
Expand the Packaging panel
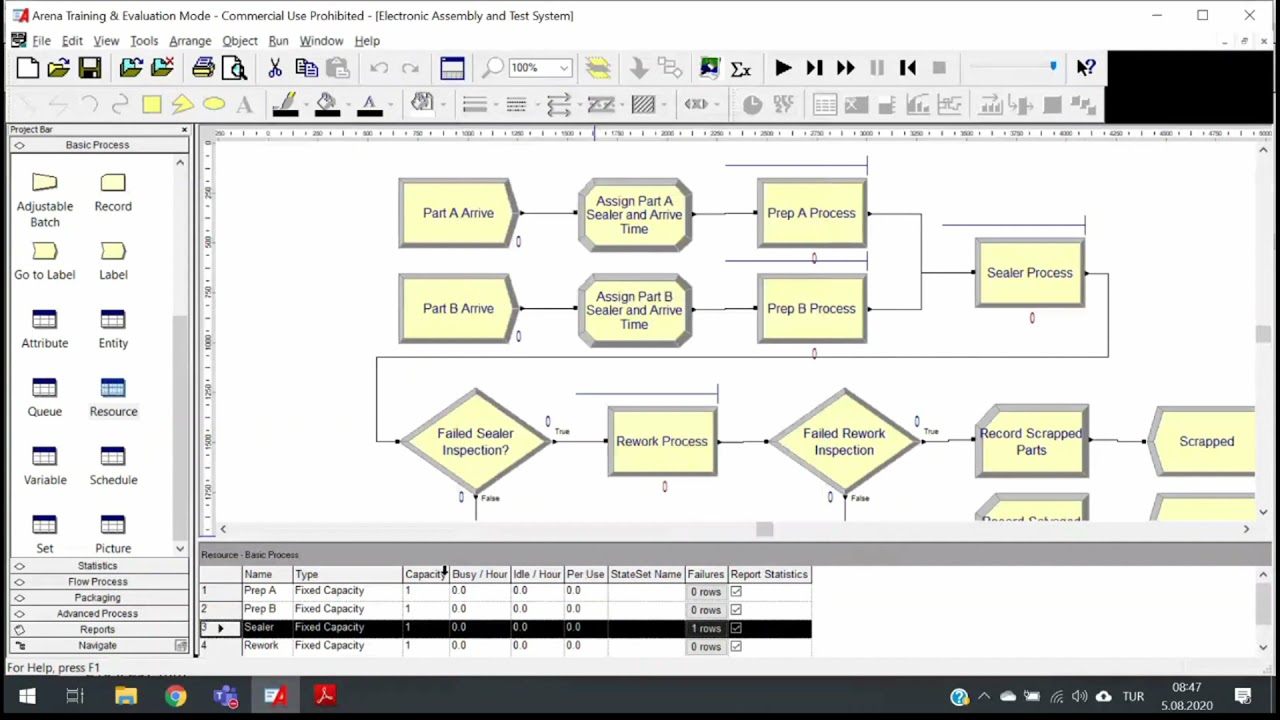tap(97, 598)
